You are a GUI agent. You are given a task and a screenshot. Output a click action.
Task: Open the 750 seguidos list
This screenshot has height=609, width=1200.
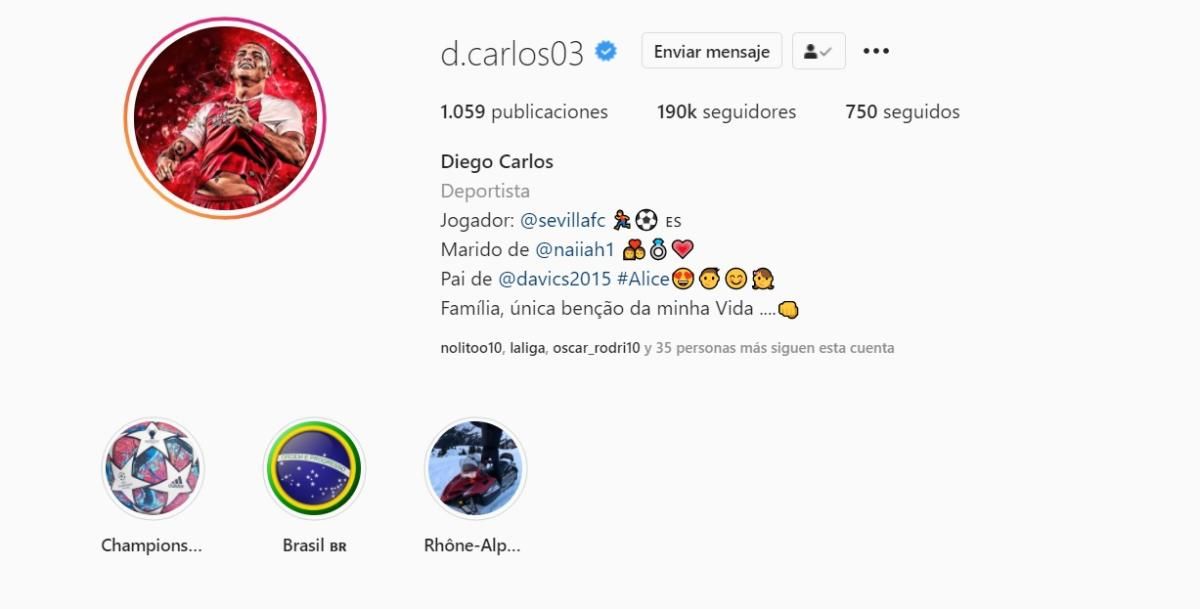click(x=902, y=112)
